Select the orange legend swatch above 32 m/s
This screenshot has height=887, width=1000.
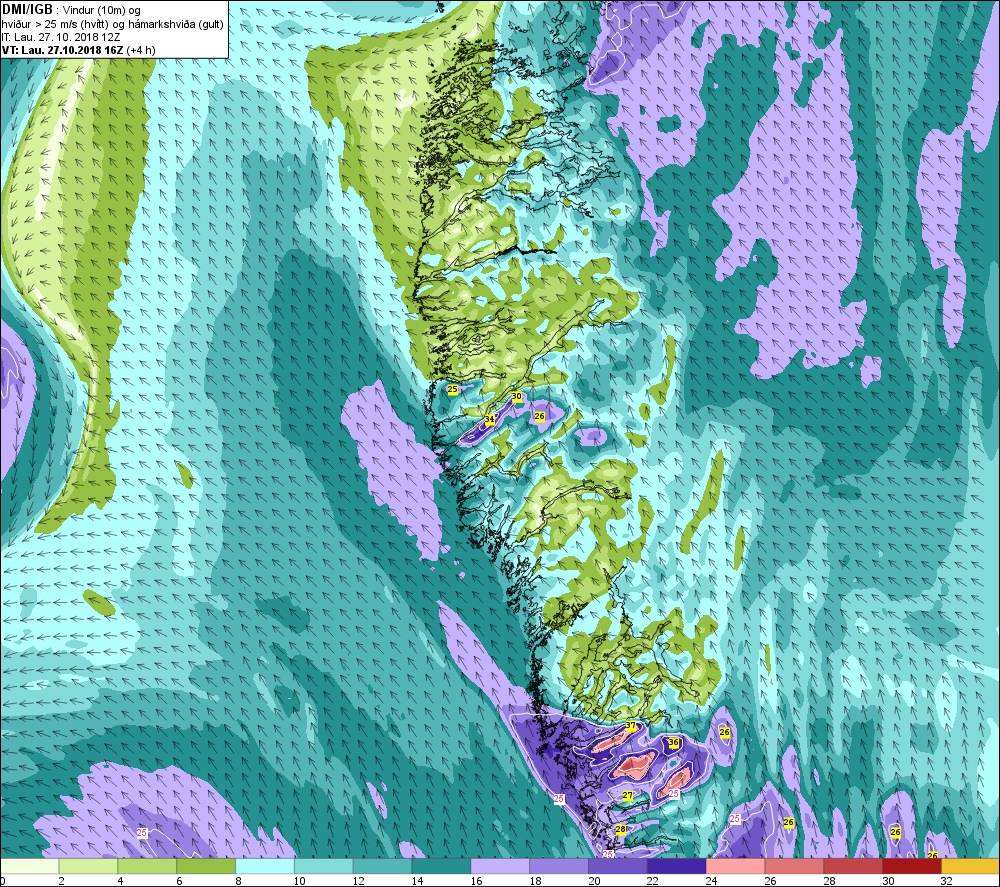coord(970,866)
